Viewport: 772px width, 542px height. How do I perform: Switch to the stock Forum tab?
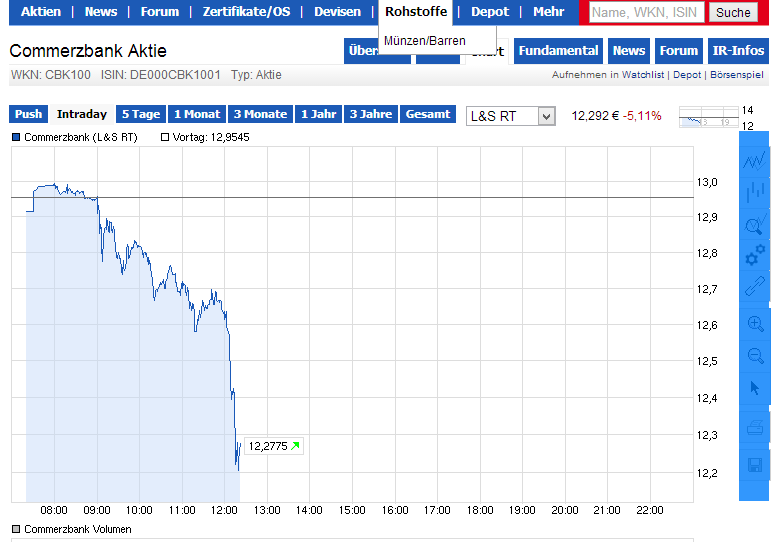678,51
